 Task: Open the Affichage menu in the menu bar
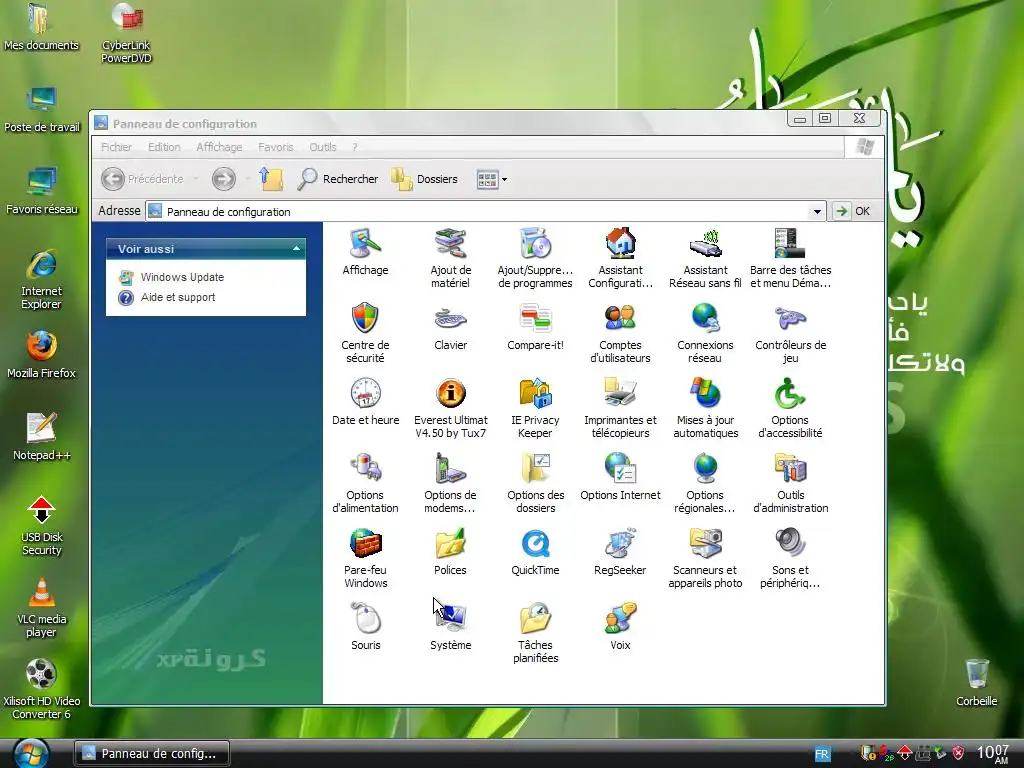tap(219, 147)
